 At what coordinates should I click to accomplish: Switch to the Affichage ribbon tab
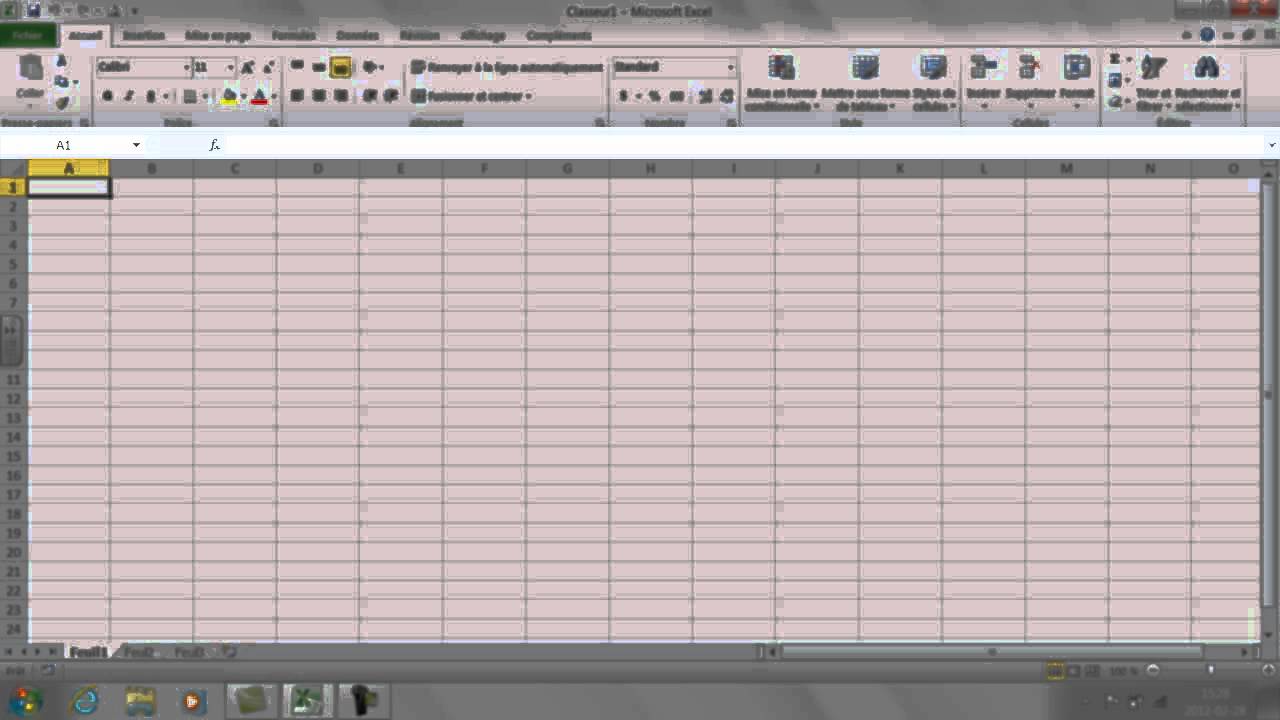click(x=483, y=35)
